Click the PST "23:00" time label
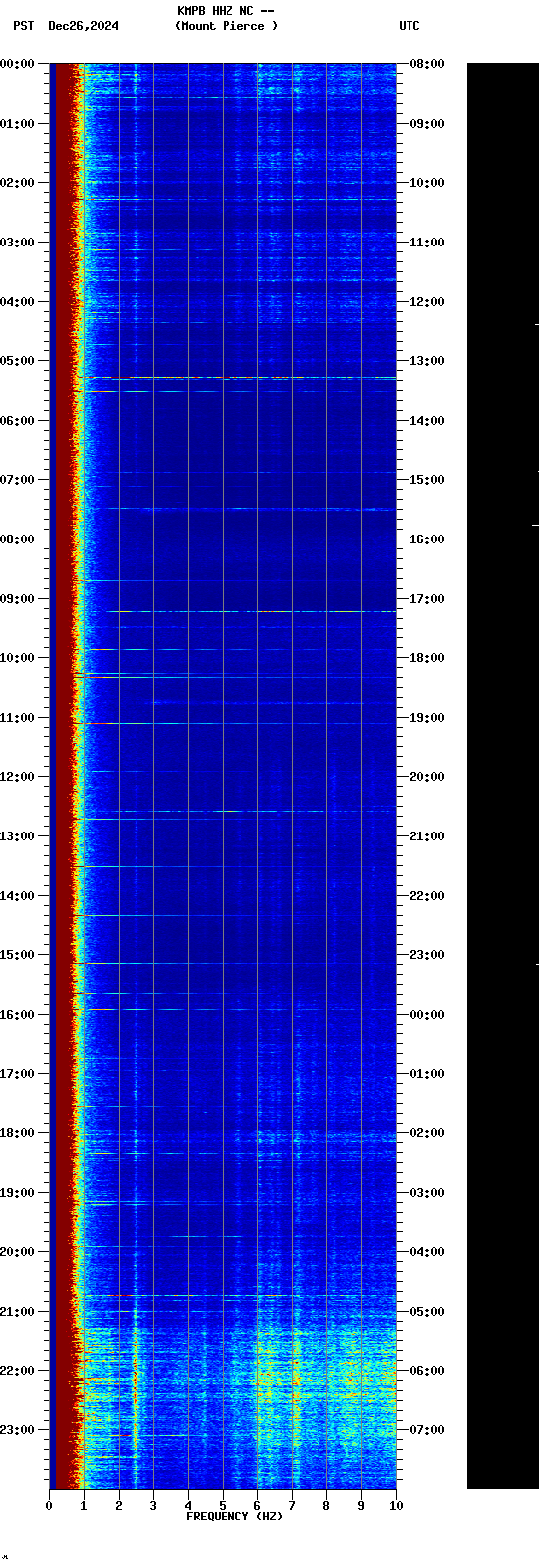This screenshot has width=546, height=1568. point(17,1430)
